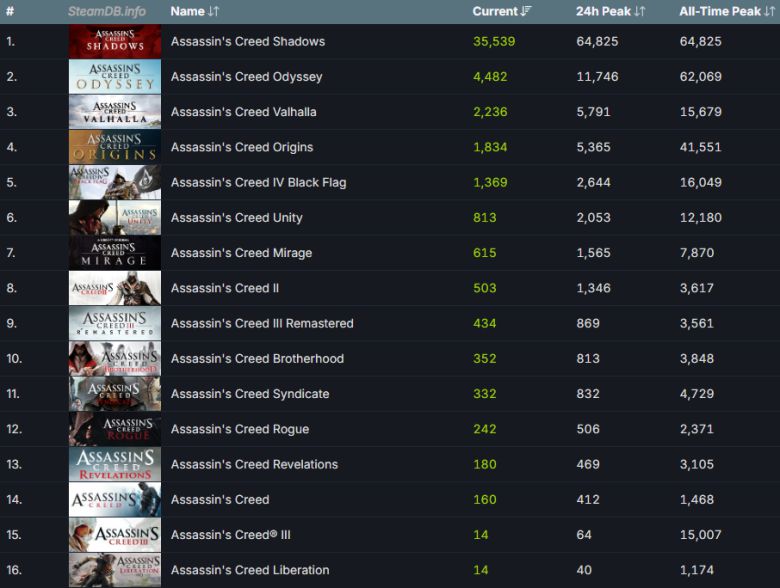Open Assassin's Creed III Remastered link
This screenshot has height=588, width=780.
click(x=261, y=323)
